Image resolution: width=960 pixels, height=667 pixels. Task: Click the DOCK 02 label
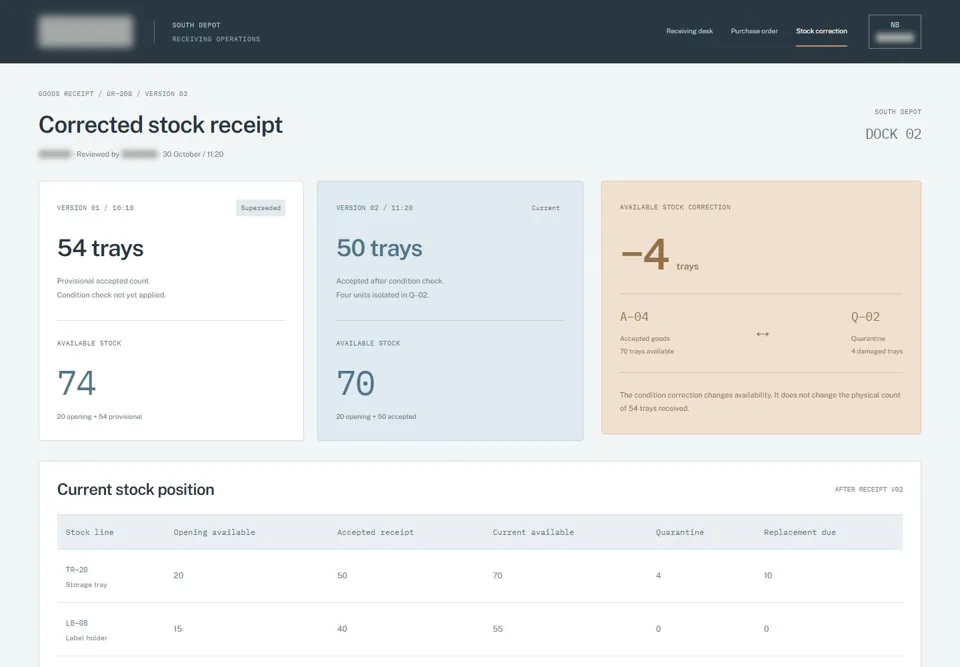893,134
